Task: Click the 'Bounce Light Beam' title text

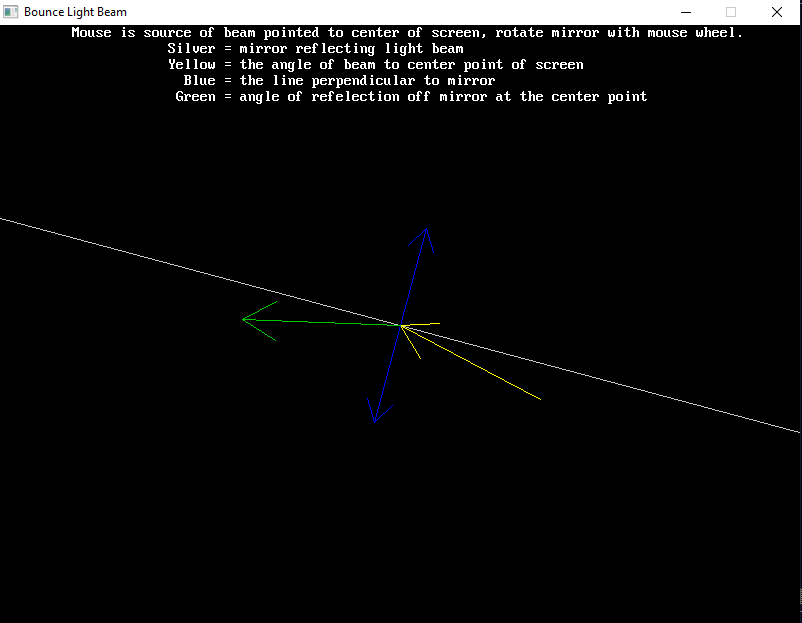Action: click(75, 12)
